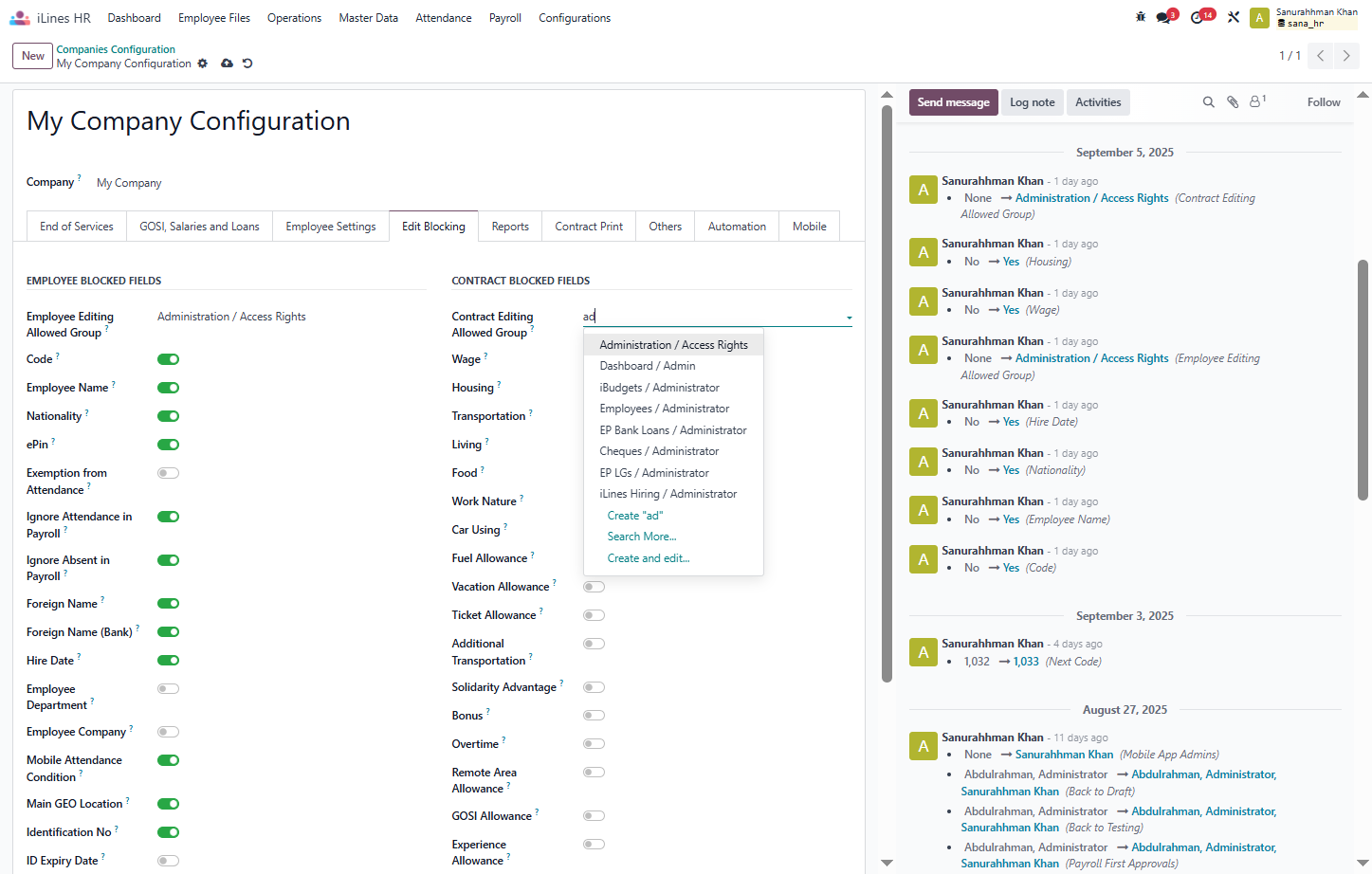This screenshot has height=874, width=1372.
Task: Switch to the Contract Print tab
Action: [x=589, y=227]
